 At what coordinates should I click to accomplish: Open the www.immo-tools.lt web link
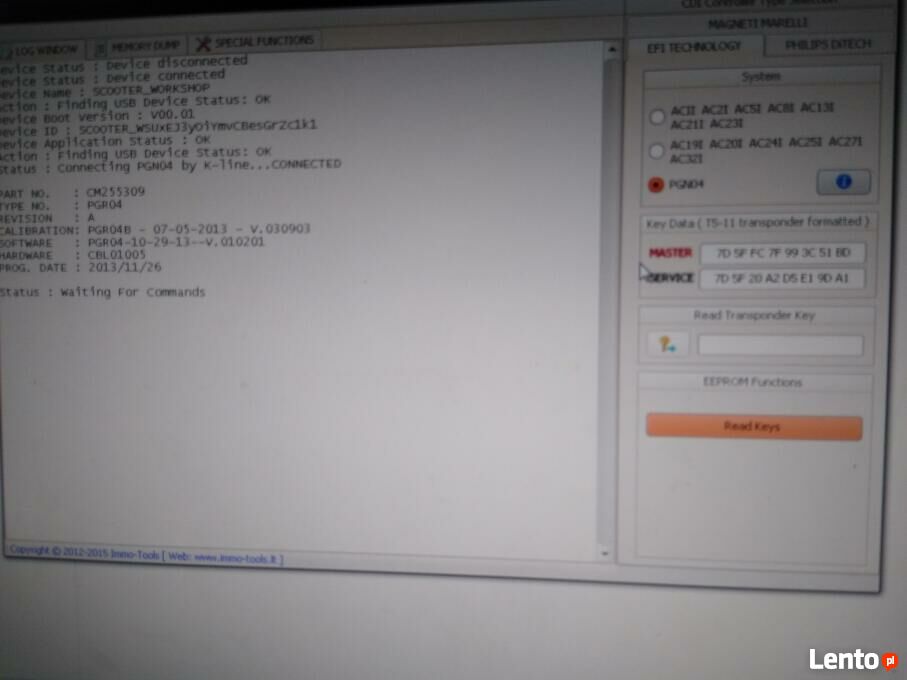237,559
